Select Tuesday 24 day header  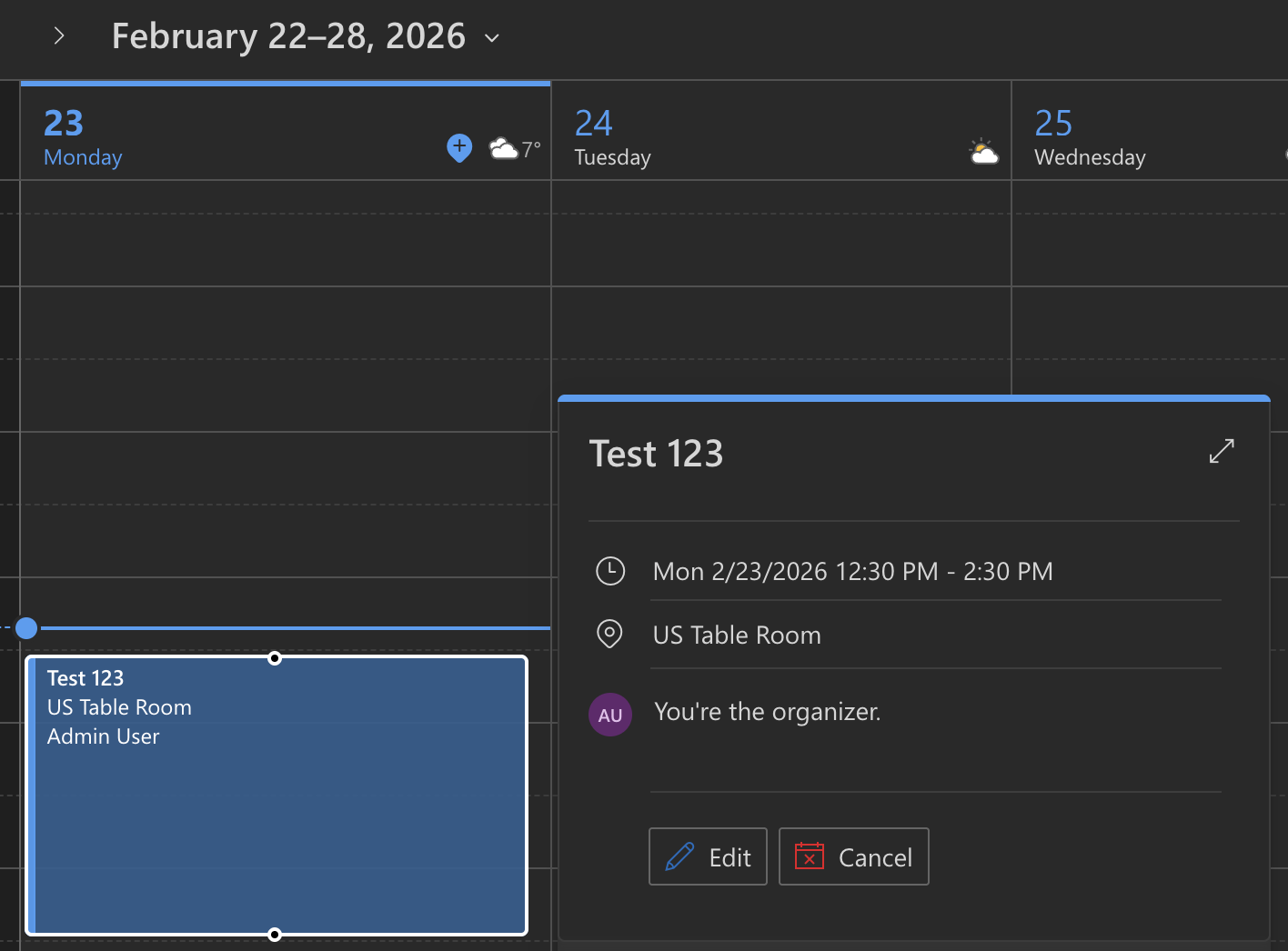point(612,136)
